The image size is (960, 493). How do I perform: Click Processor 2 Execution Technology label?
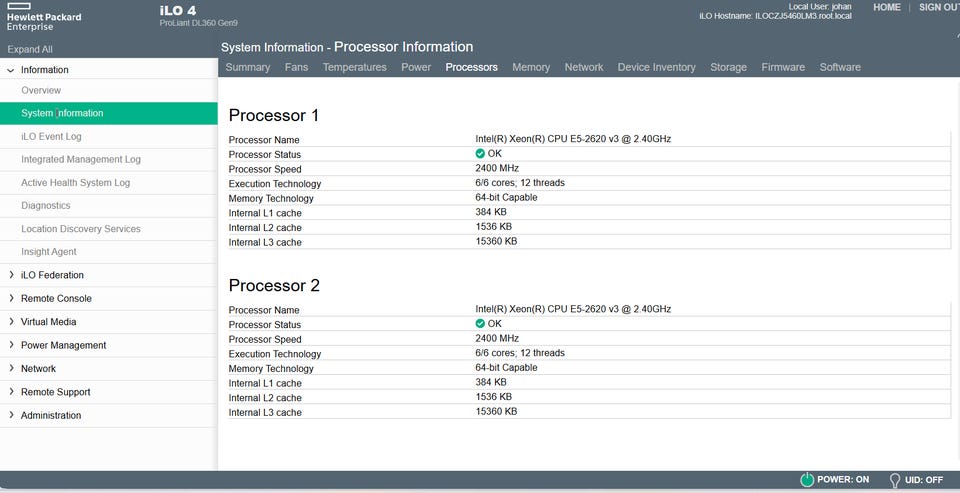[x=275, y=354]
